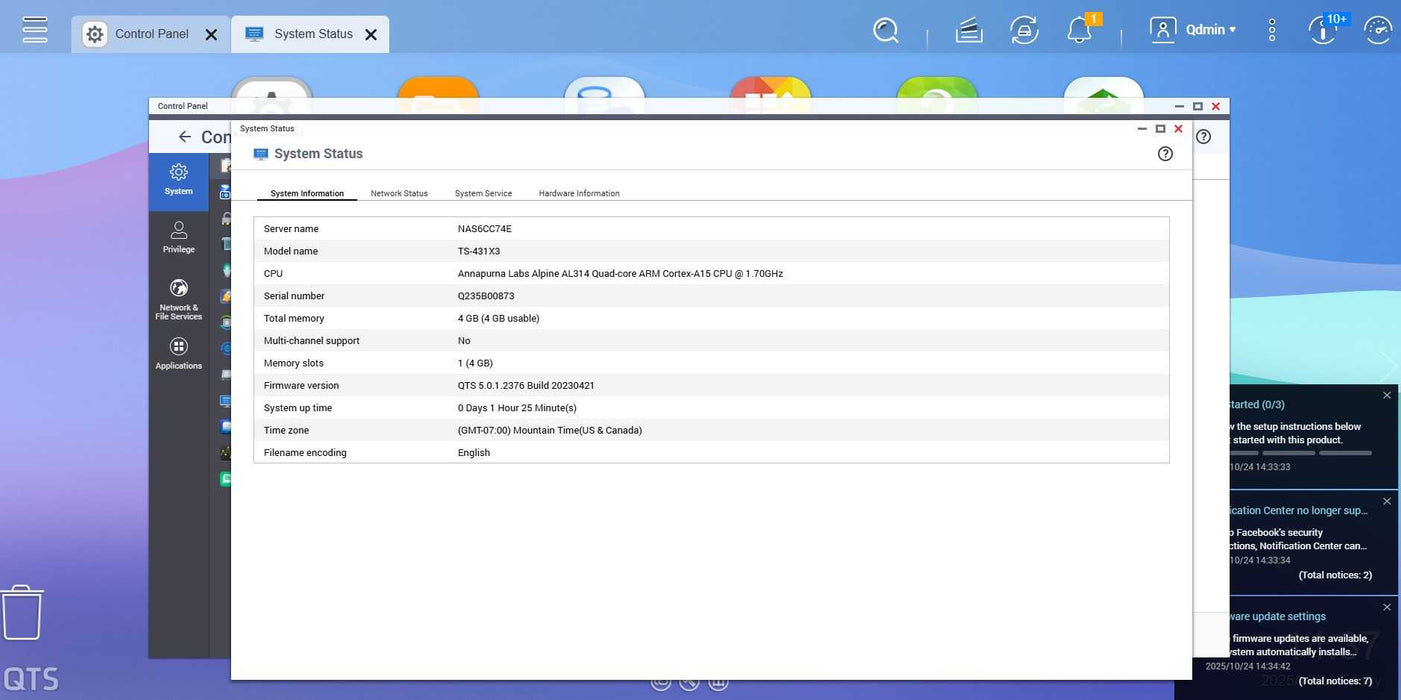
Task: Expand the Qdmin user dropdown
Action: click(x=1195, y=30)
